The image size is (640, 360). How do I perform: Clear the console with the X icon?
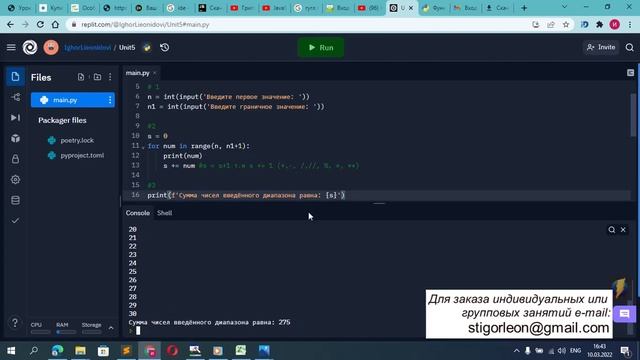tap(623, 230)
